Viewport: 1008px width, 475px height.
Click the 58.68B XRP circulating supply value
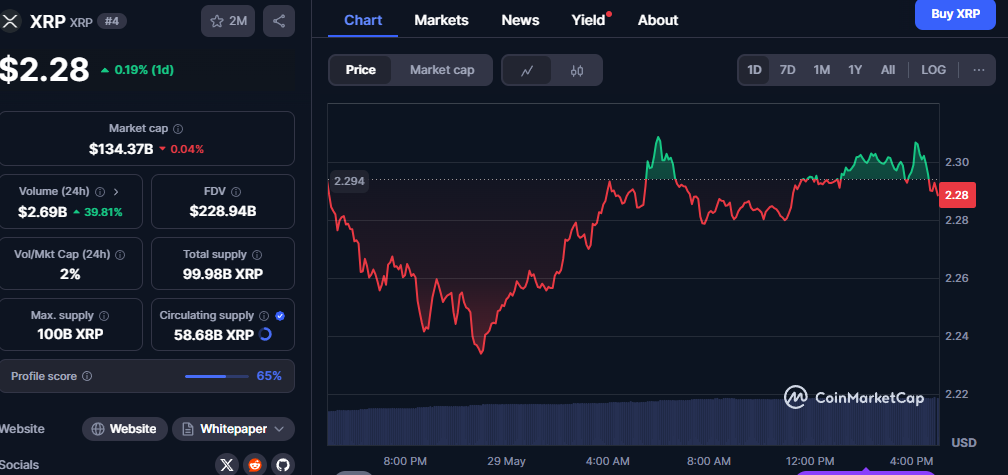(214, 335)
